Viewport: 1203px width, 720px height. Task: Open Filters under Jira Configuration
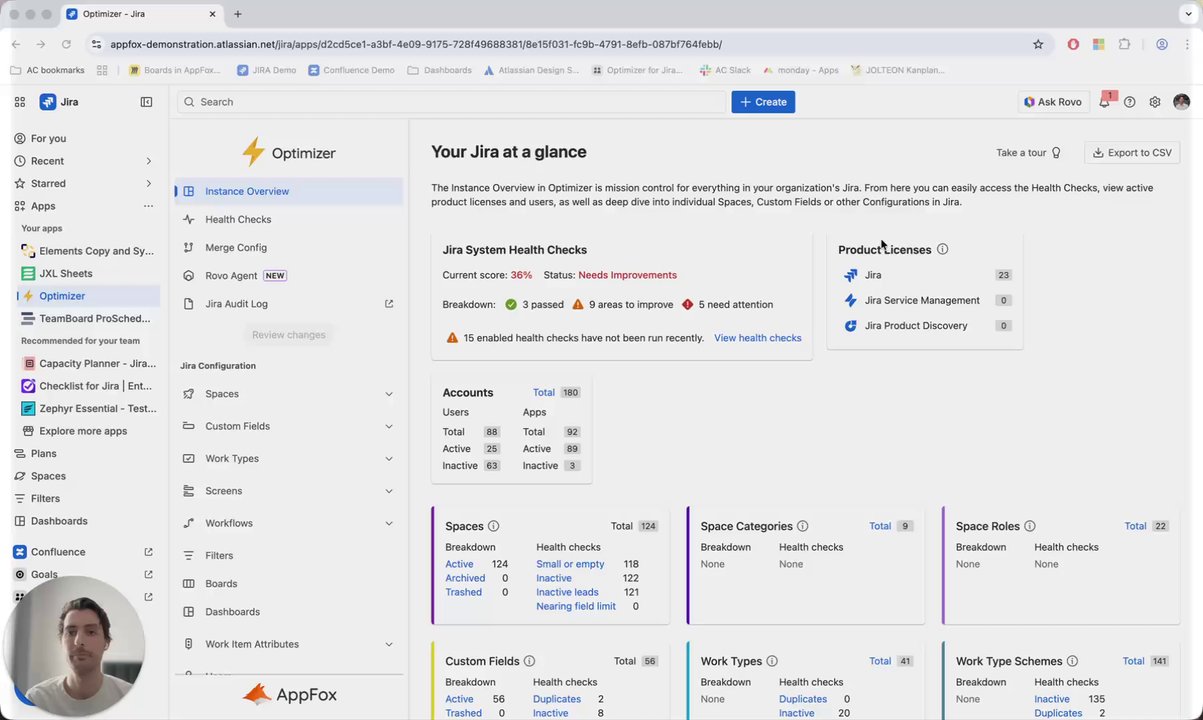pyautogui.click(x=288, y=555)
